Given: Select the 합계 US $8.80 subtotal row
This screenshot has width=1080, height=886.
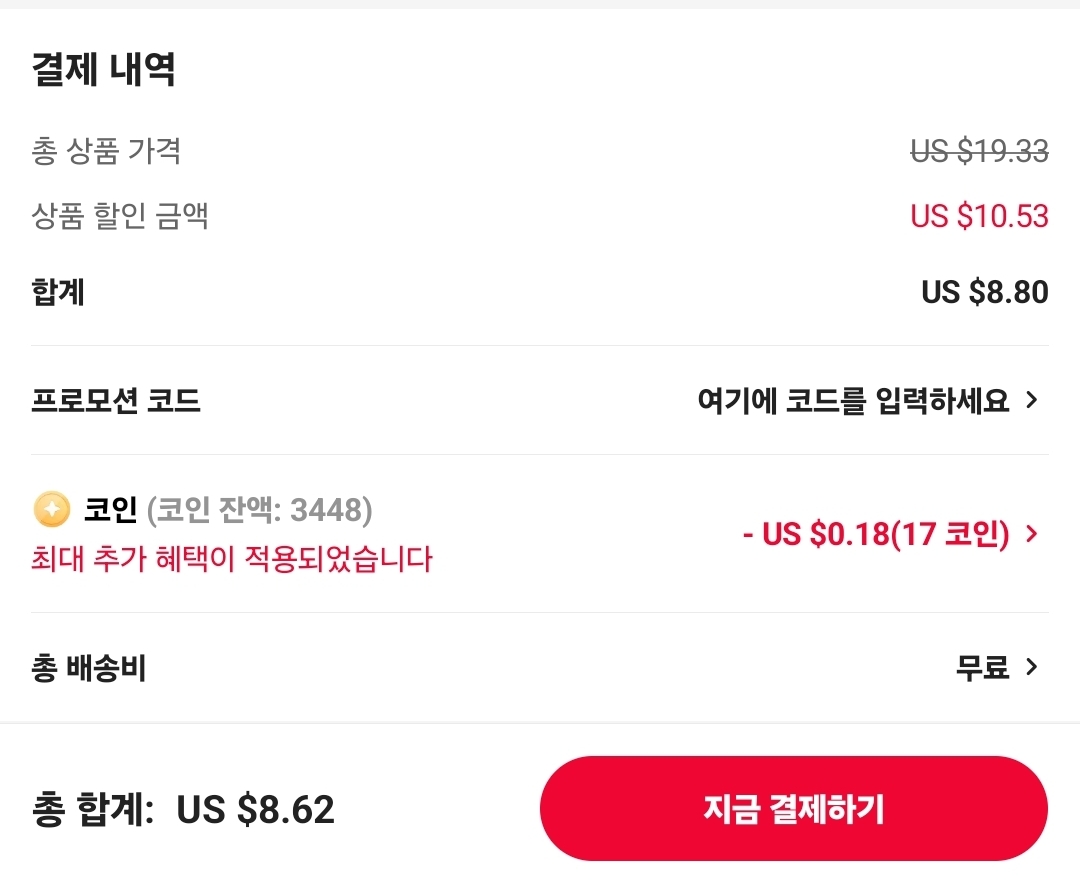Looking at the screenshot, I should pyautogui.click(x=540, y=292).
